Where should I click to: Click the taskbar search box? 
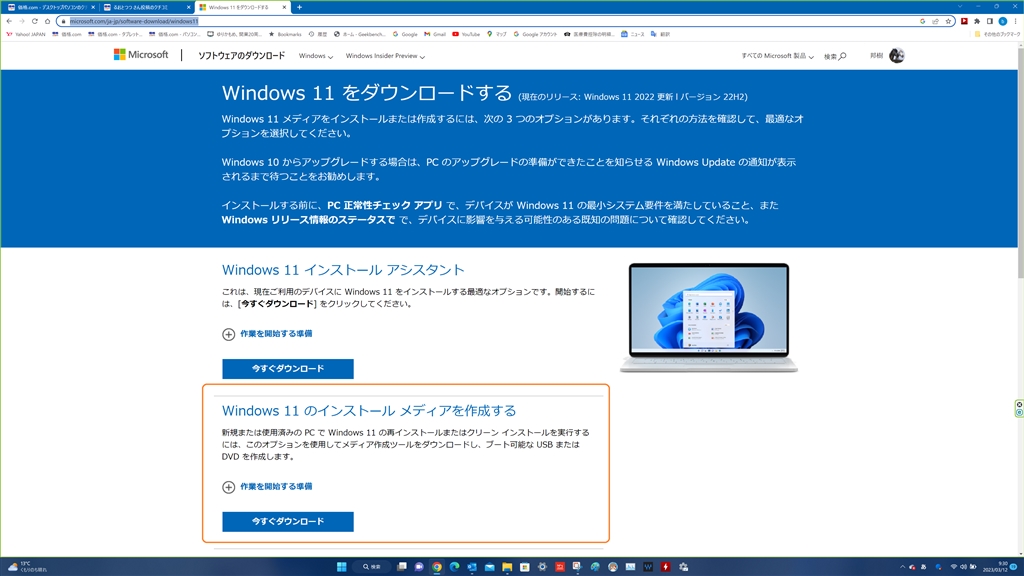(372, 567)
